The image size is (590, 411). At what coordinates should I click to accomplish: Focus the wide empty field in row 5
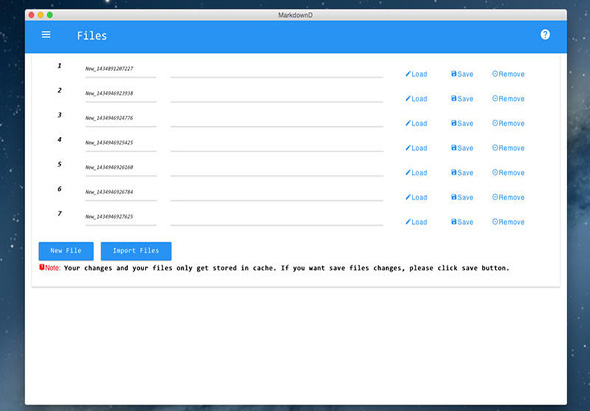coord(277,169)
